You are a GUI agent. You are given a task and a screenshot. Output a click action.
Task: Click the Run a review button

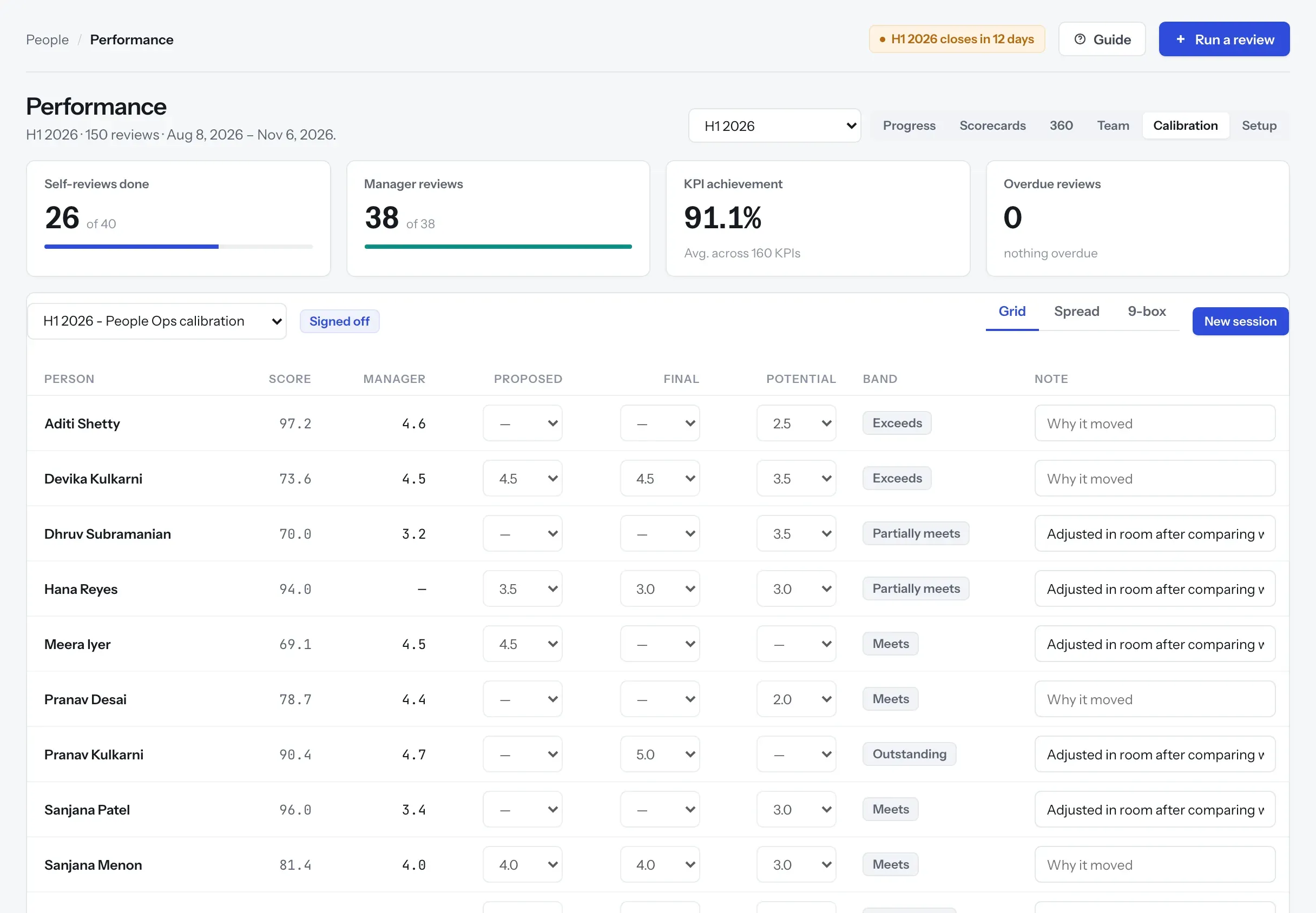1224,39
